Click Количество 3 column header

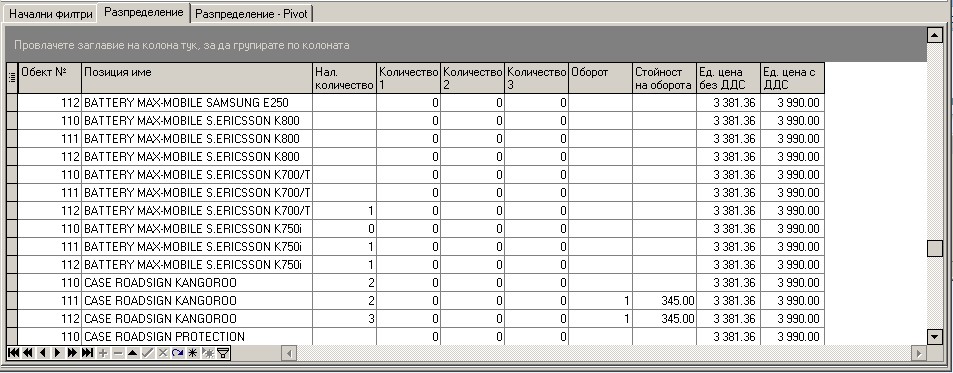(x=537, y=78)
